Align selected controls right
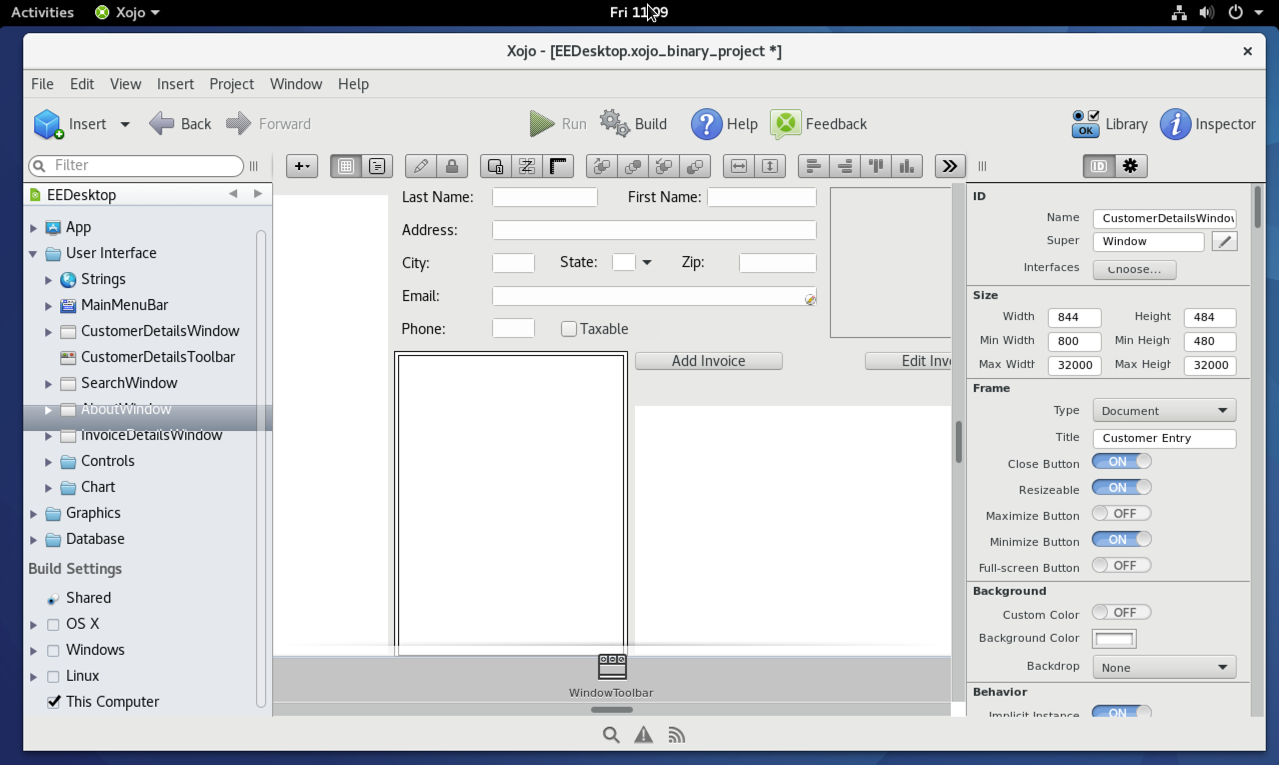1279x765 pixels. tap(845, 166)
